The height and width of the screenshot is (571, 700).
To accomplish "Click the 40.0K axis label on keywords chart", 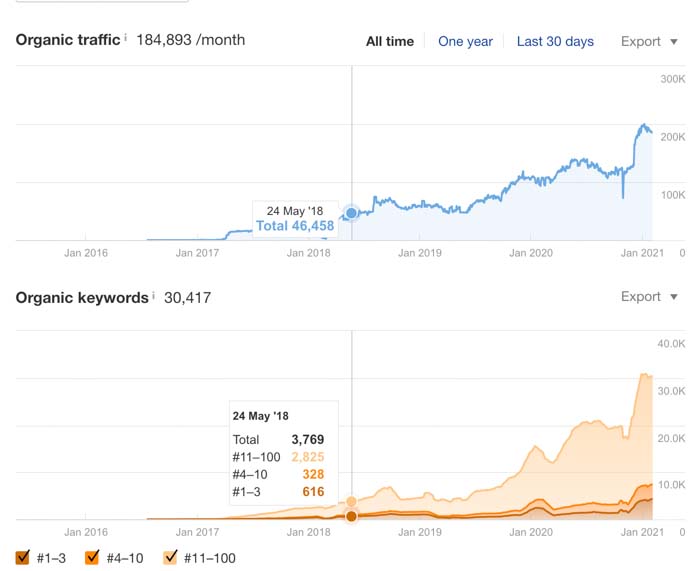I will pos(671,344).
